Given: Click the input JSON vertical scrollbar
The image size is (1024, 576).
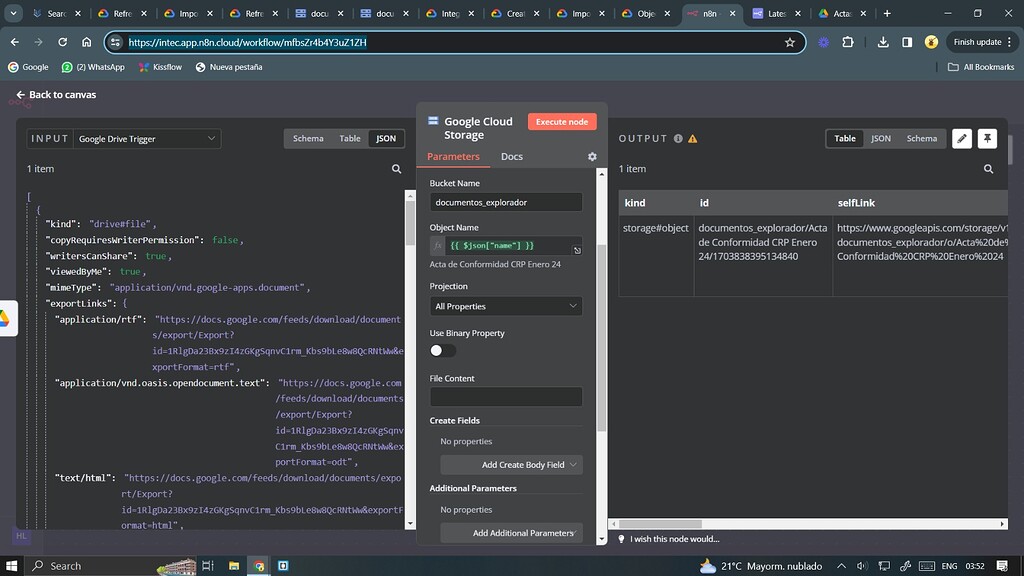Looking at the screenshot, I should (409, 223).
